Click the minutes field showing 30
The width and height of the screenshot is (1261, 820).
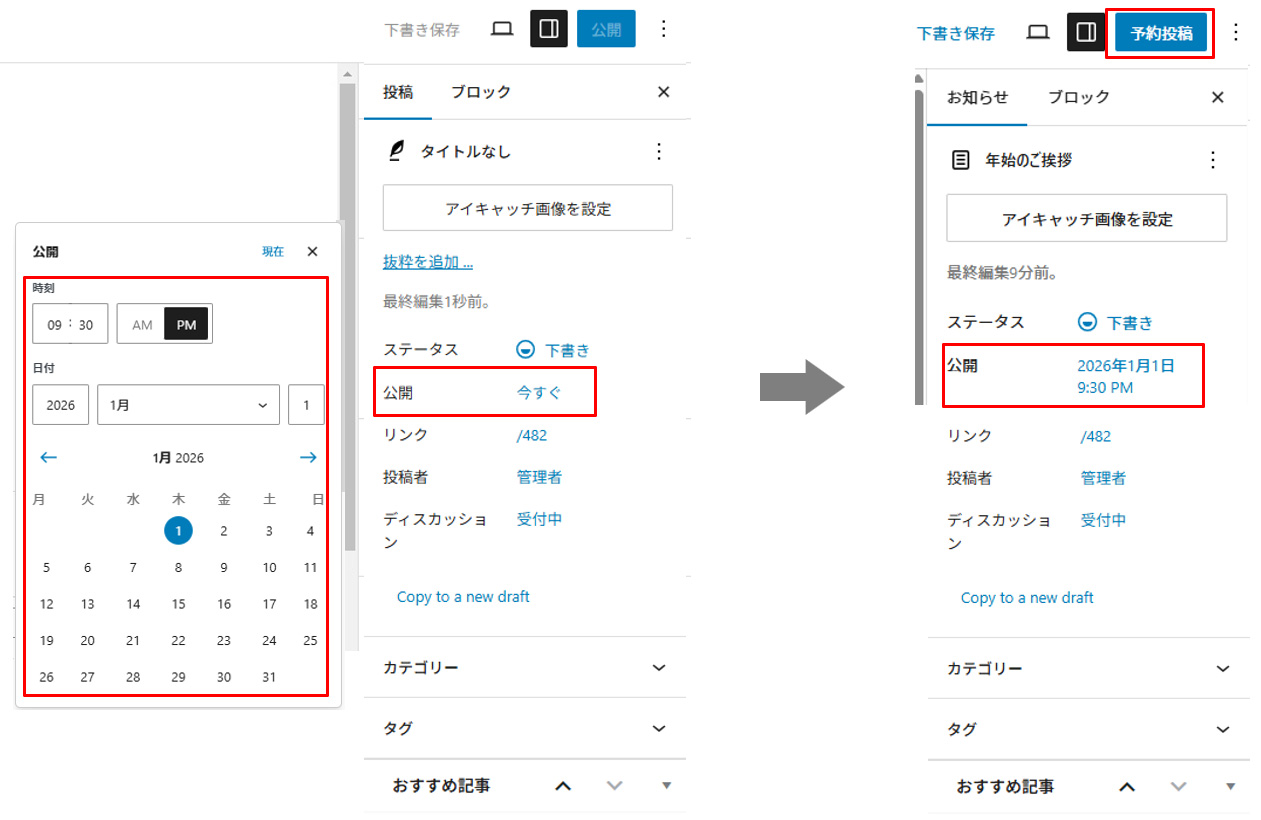click(86, 325)
